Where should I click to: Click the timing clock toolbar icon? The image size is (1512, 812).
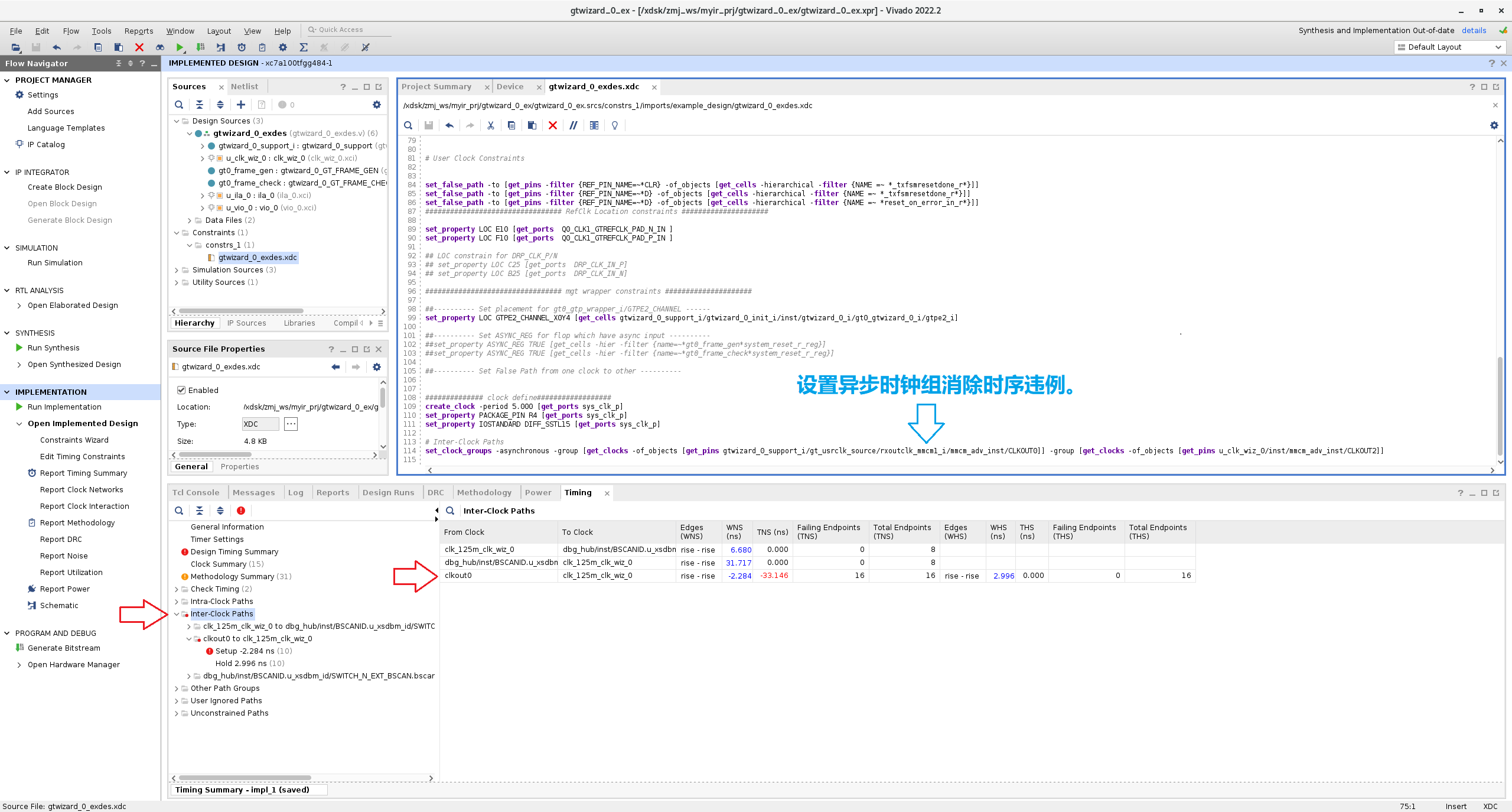[x=242, y=47]
